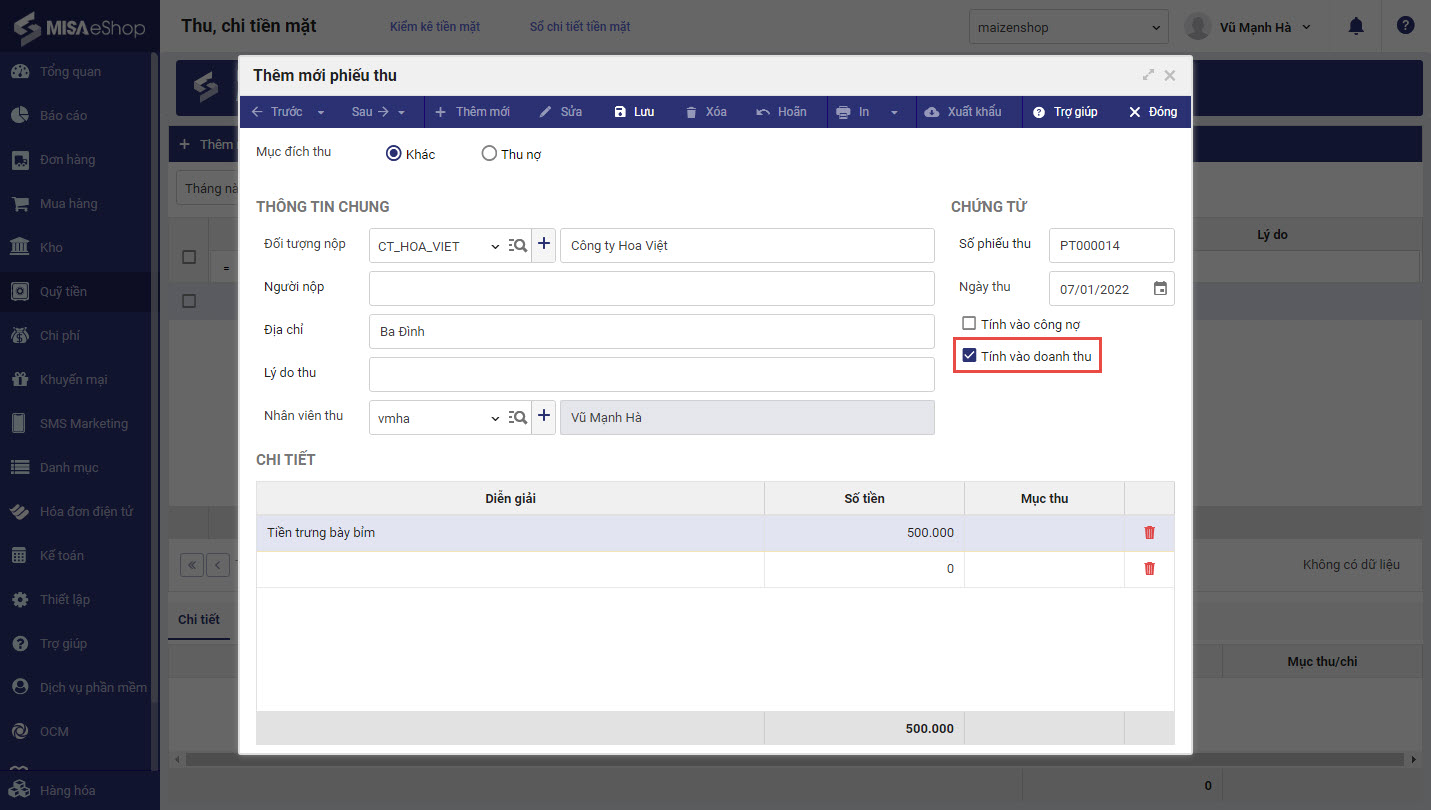Open the Kiểm kê tiền mặt link

[x=435, y=27]
